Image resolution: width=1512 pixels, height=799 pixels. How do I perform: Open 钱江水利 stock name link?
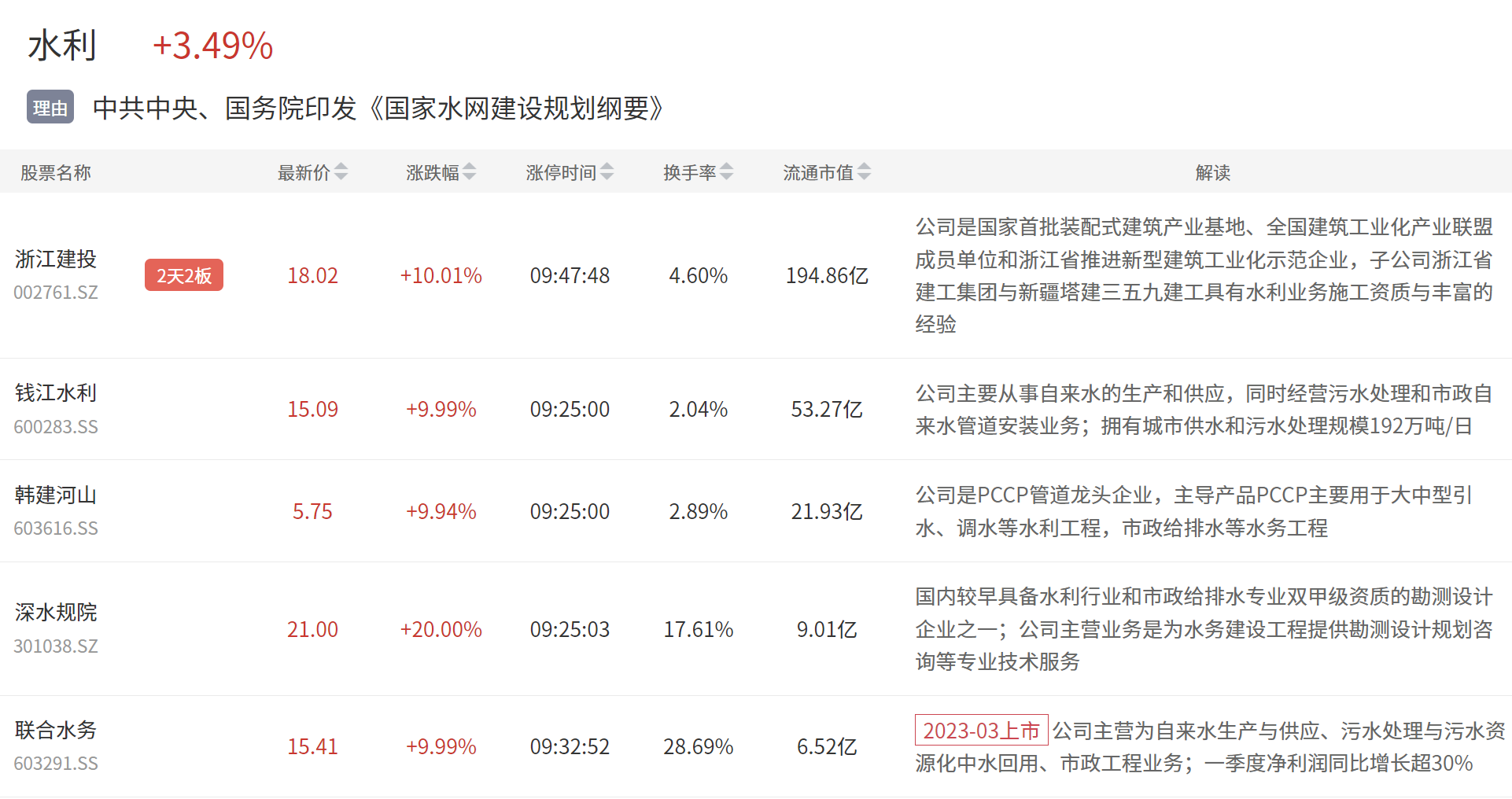[56, 392]
